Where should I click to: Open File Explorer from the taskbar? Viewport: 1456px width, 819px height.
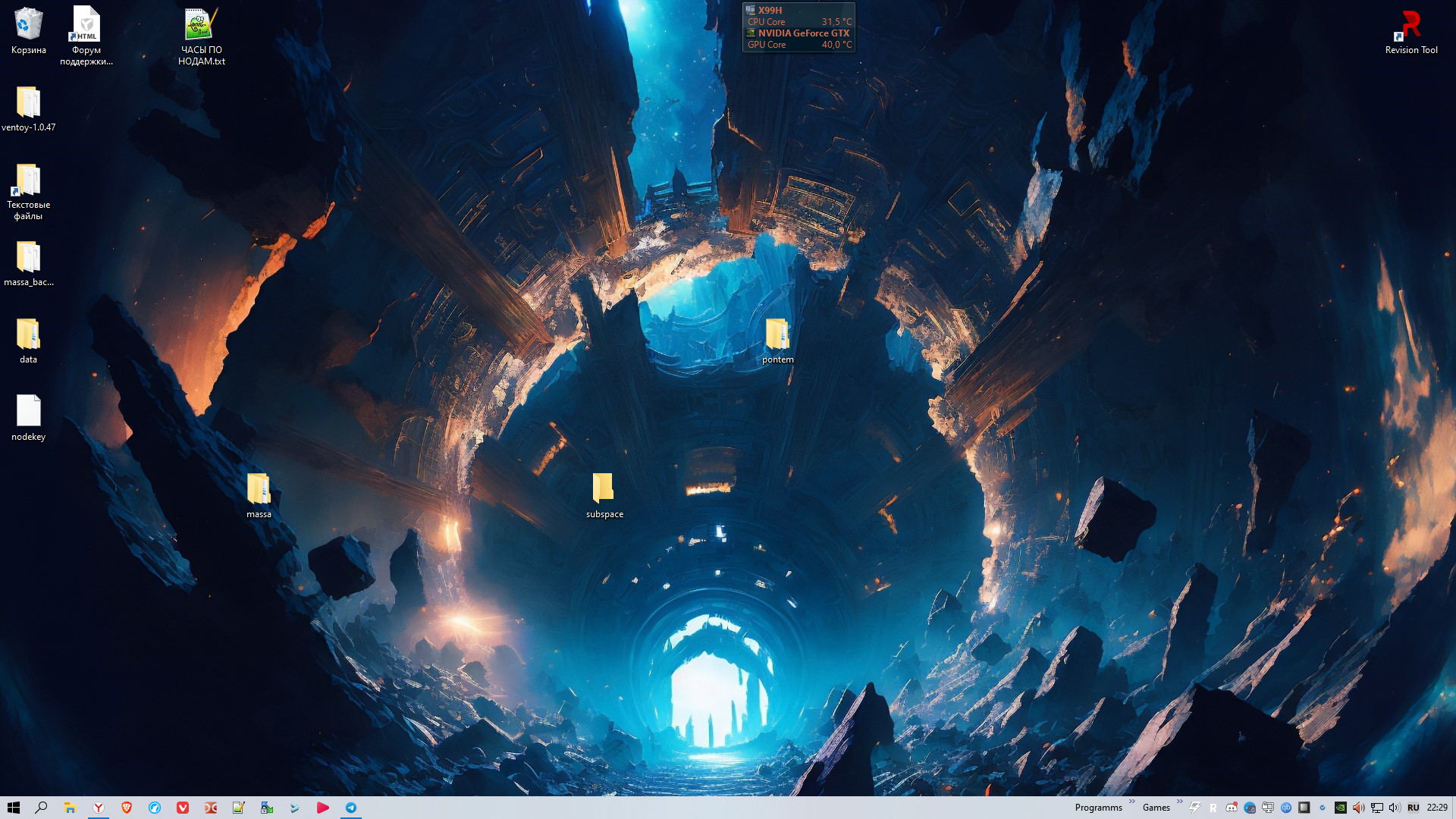[x=70, y=808]
